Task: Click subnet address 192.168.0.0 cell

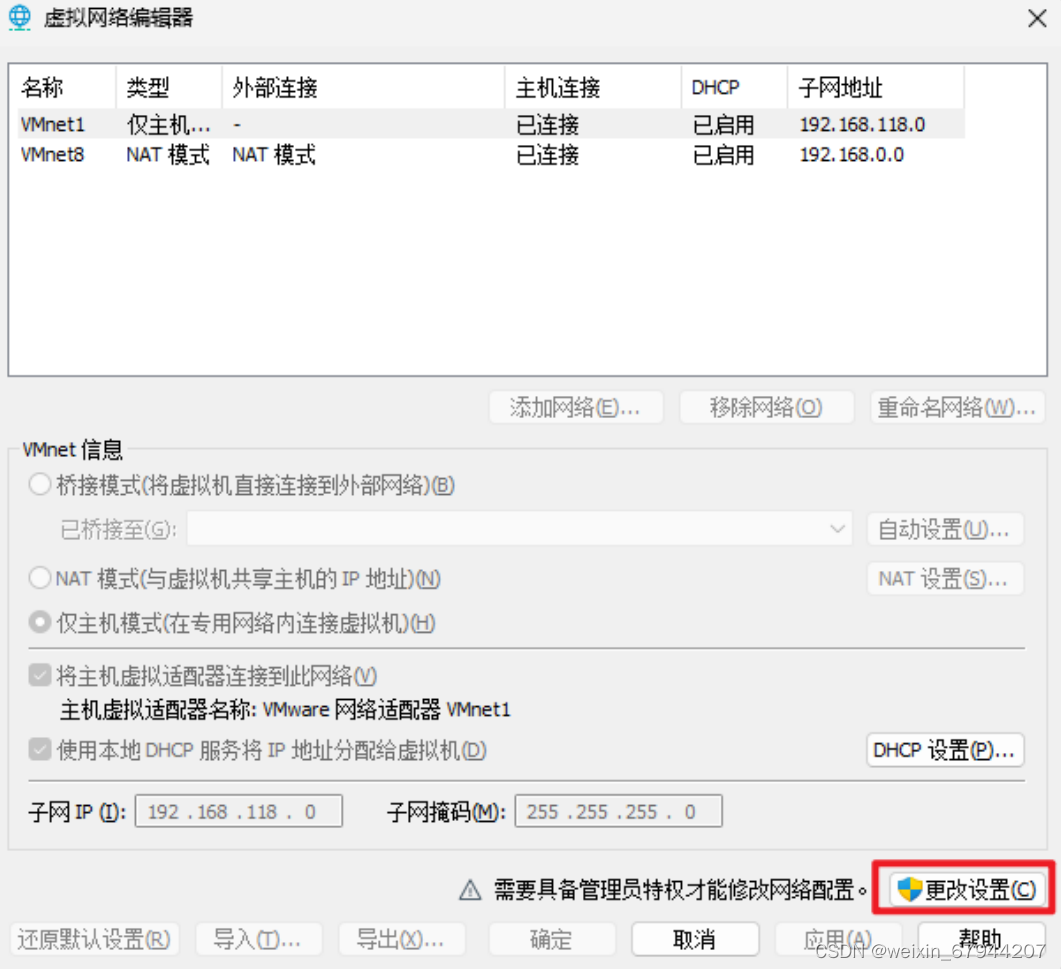Action: pos(851,155)
